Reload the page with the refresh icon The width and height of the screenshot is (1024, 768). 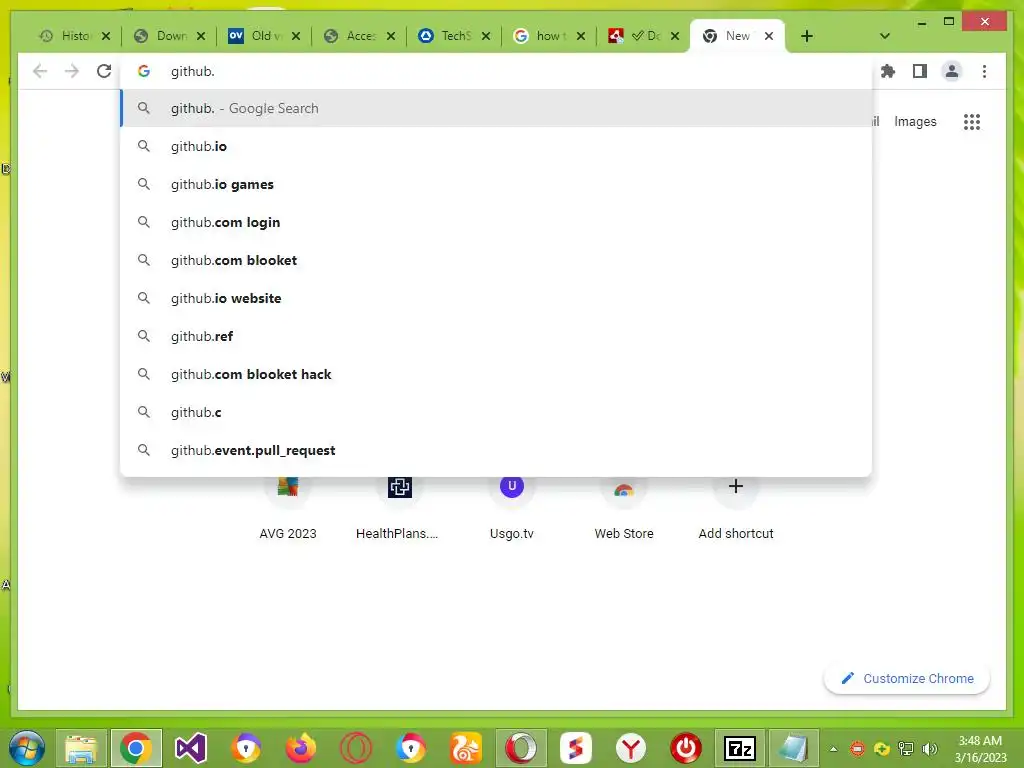(104, 71)
